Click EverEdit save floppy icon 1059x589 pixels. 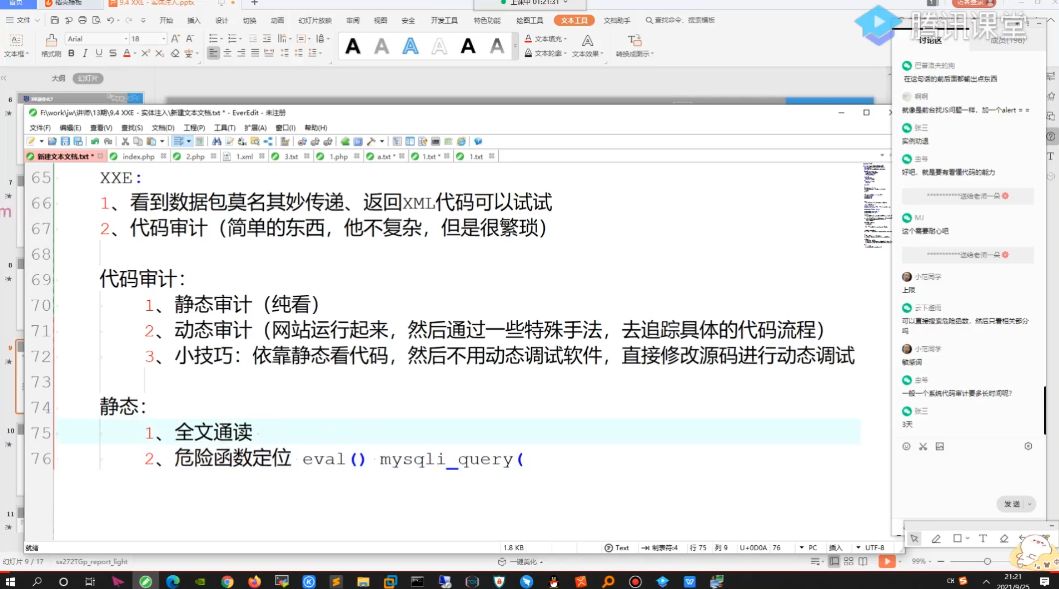point(65,141)
